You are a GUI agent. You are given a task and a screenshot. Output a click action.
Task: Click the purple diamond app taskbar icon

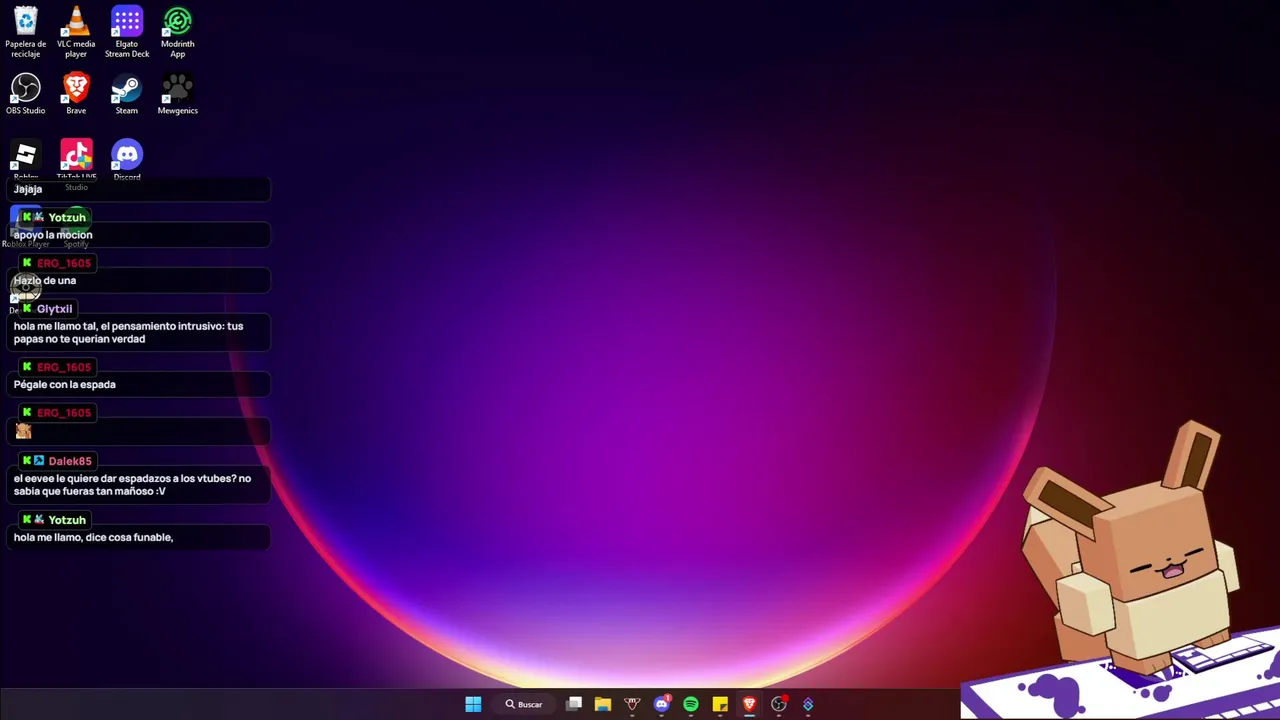pyautogui.click(x=808, y=704)
